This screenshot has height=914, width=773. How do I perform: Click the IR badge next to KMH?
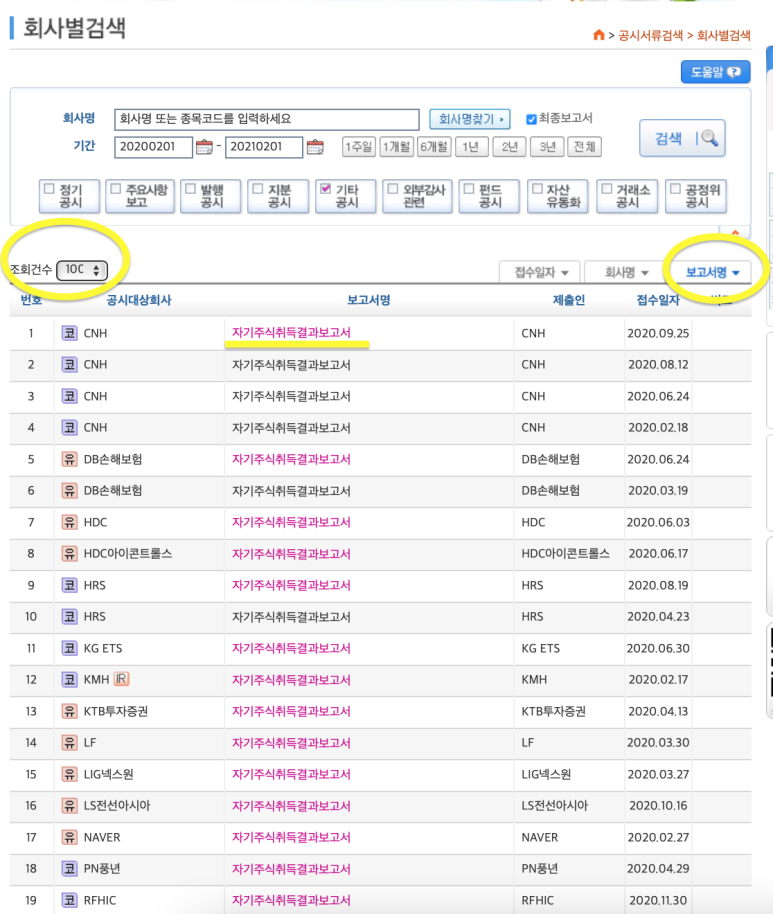click(x=121, y=680)
